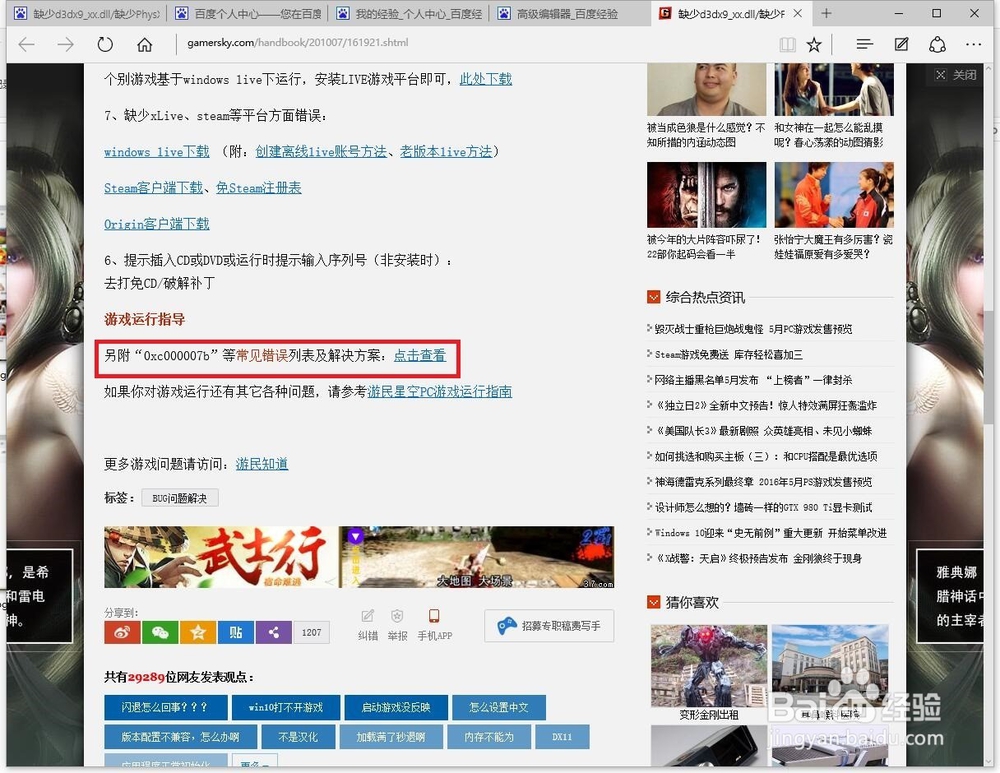The image size is (1000, 773).
Task: Open the Steam客户端下载 link
Action: 153,188
